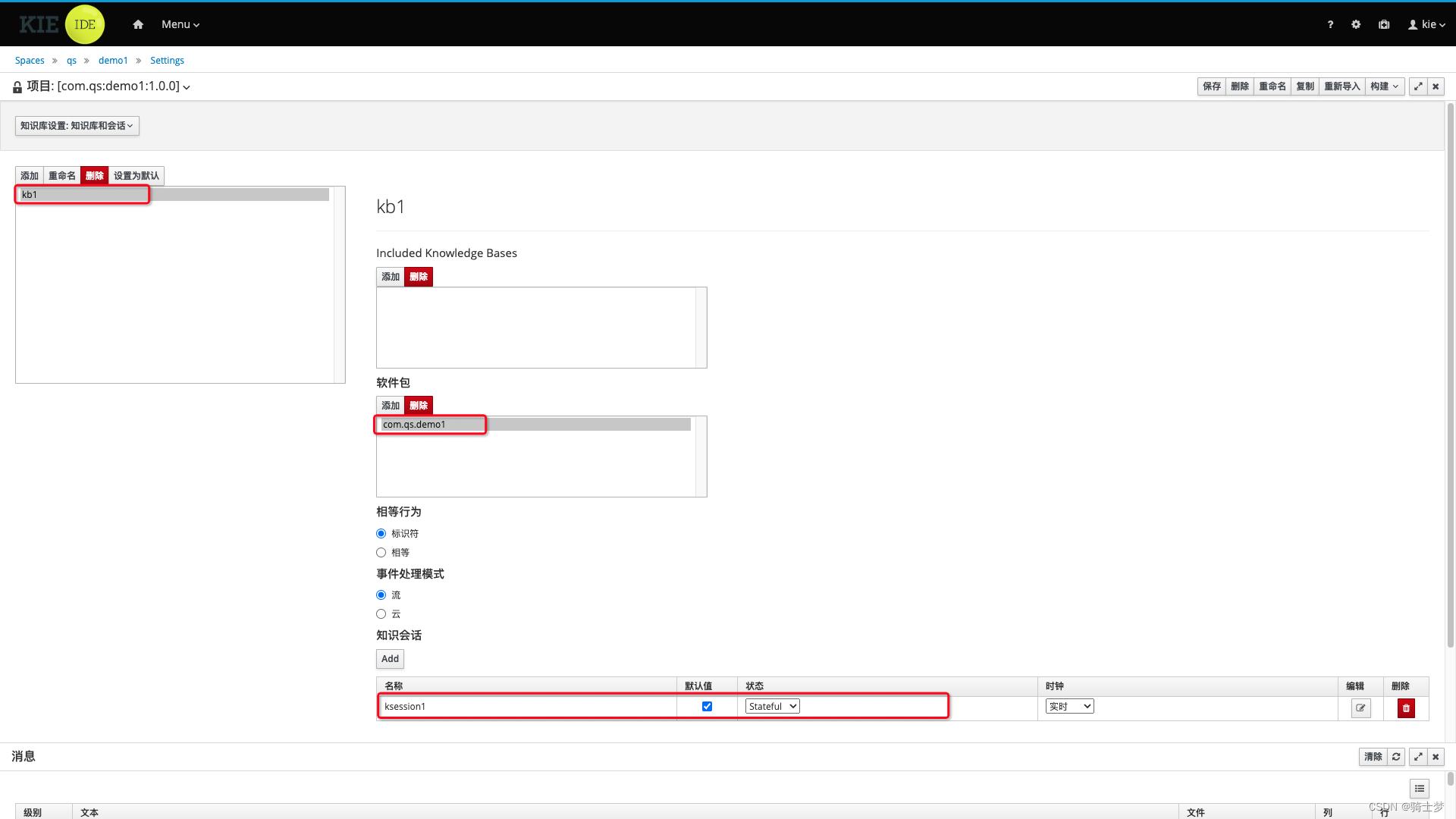Click 重命名 above the knowledge base list
1456x819 pixels.
point(62,176)
